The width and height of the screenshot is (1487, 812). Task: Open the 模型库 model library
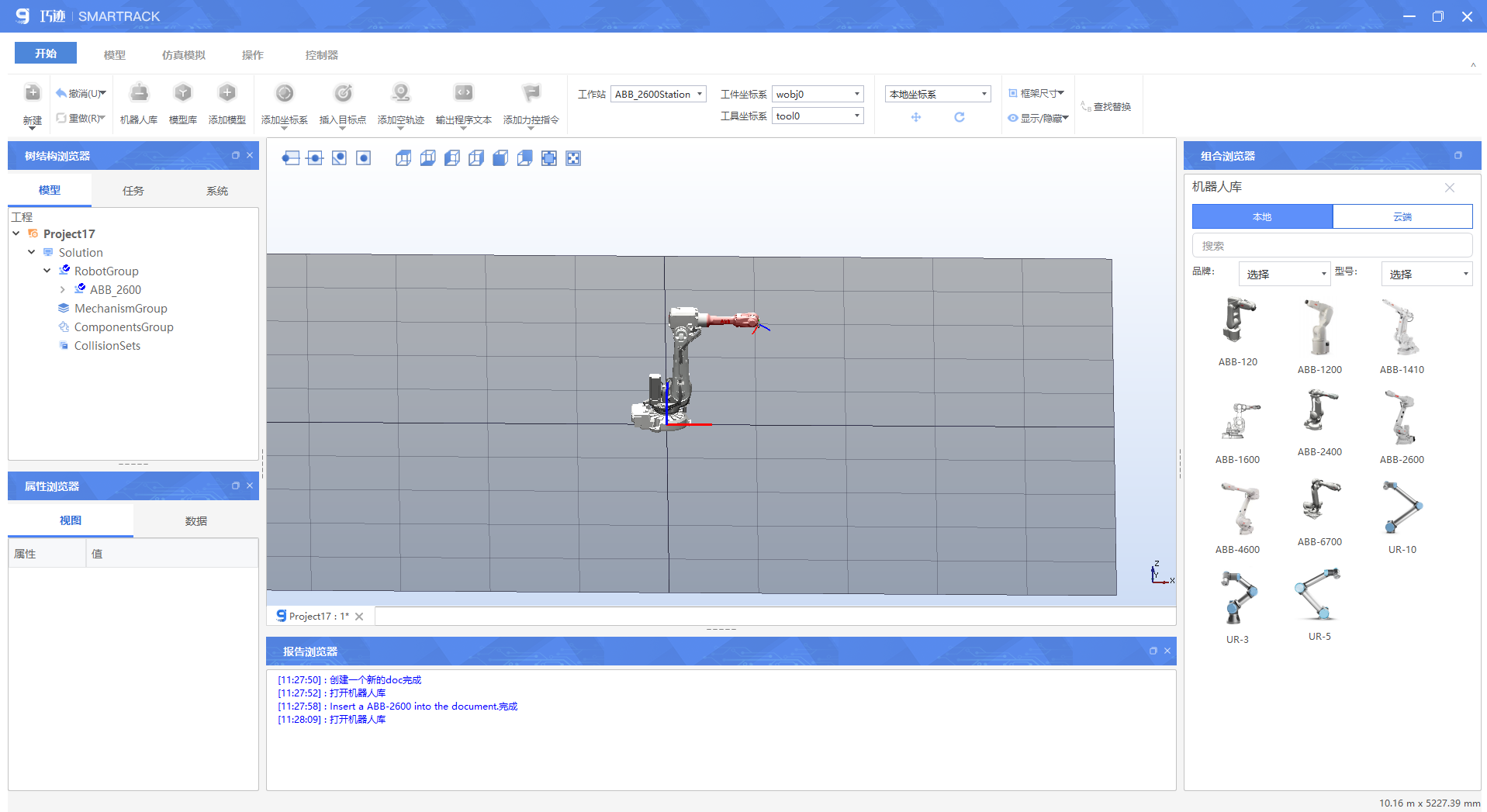tap(183, 104)
